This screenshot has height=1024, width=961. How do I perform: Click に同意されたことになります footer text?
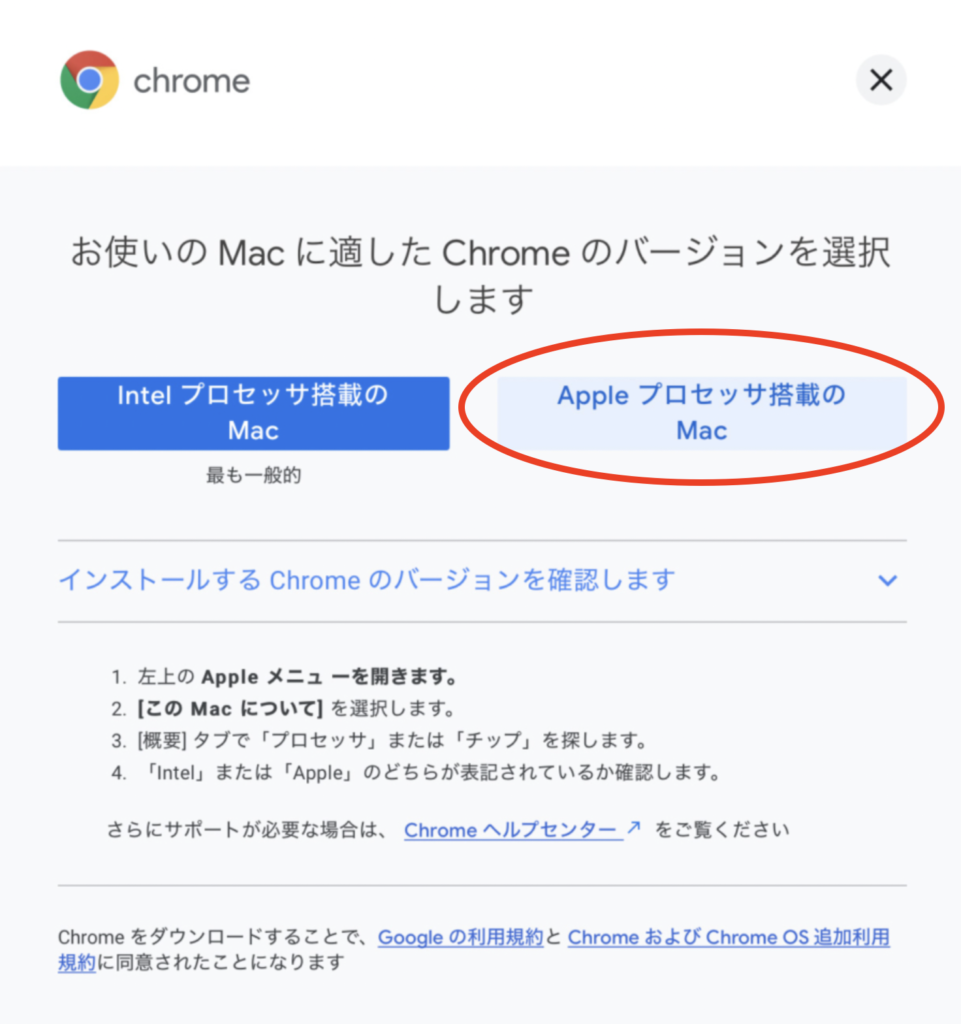(x=220, y=963)
